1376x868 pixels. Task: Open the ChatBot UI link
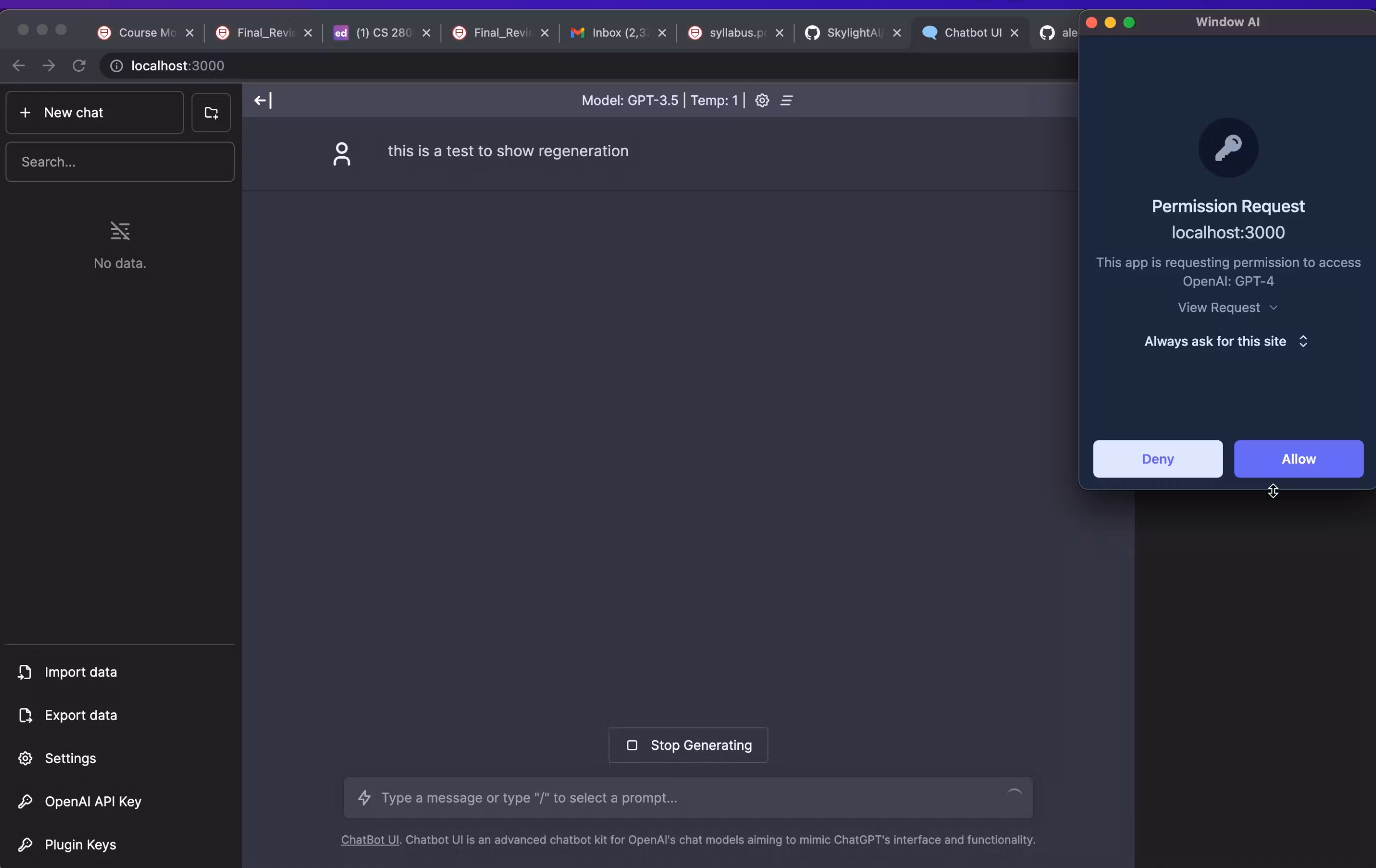369,840
